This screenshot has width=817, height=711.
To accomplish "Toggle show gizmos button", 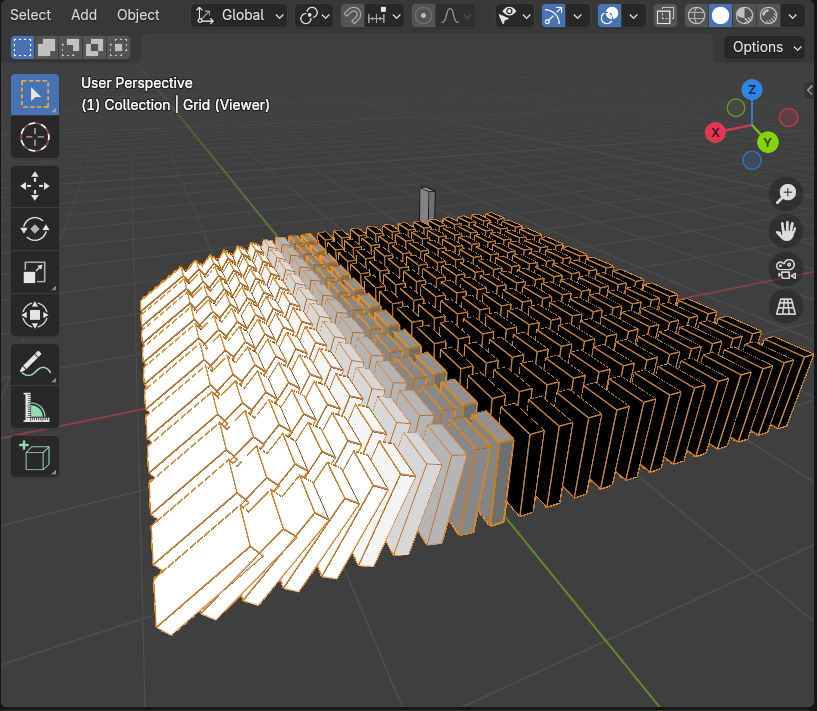I will coord(553,16).
